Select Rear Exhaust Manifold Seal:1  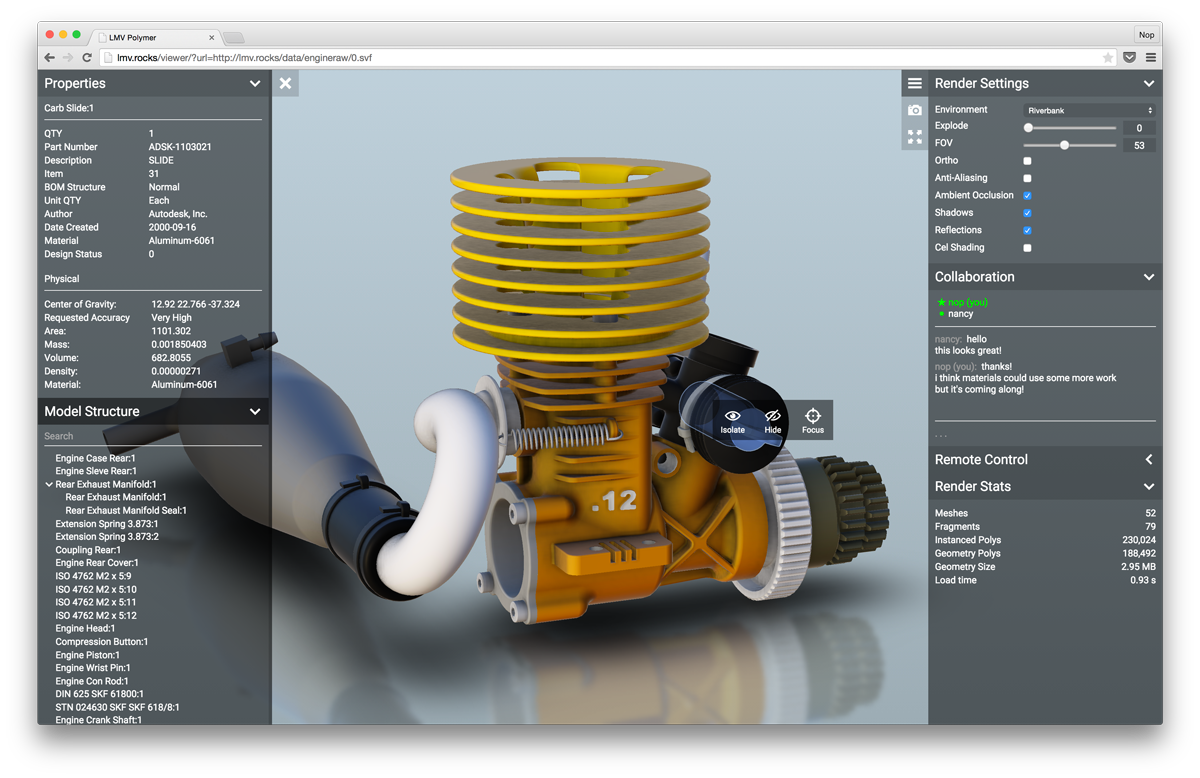point(126,510)
